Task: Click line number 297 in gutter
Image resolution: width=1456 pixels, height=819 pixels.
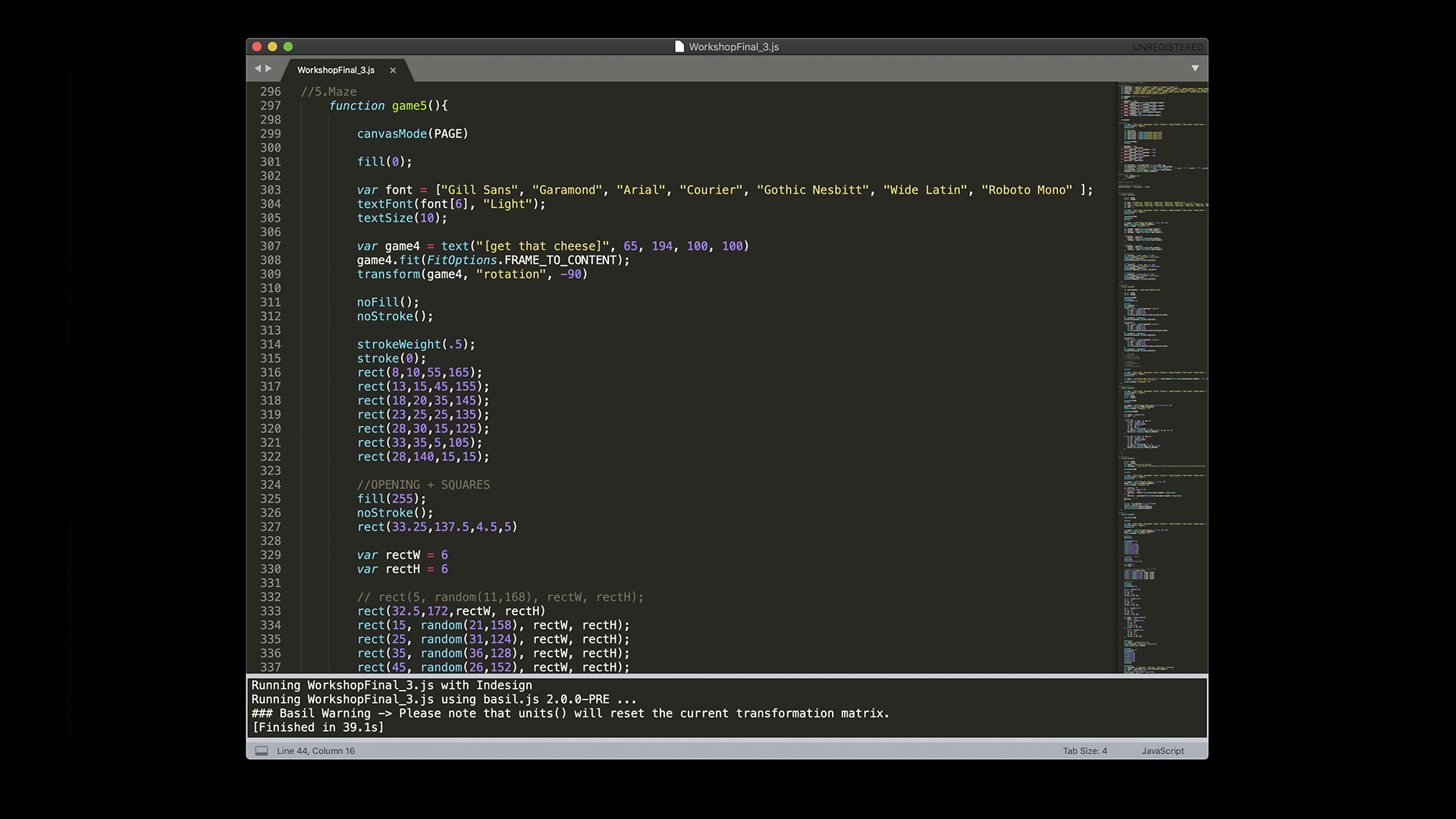Action: click(271, 106)
